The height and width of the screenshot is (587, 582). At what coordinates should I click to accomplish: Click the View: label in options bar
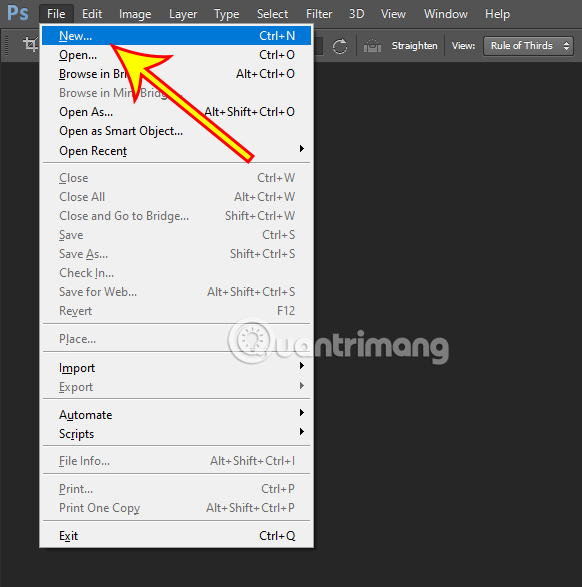(x=463, y=46)
